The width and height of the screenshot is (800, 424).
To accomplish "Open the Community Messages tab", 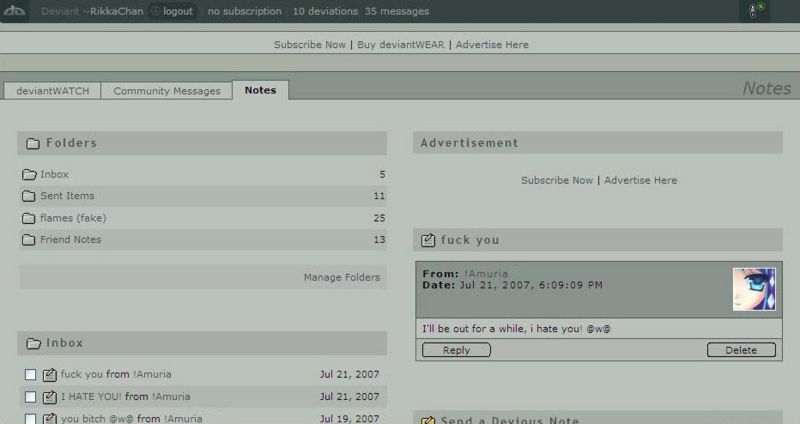I will pyautogui.click(x=166, y=91).
